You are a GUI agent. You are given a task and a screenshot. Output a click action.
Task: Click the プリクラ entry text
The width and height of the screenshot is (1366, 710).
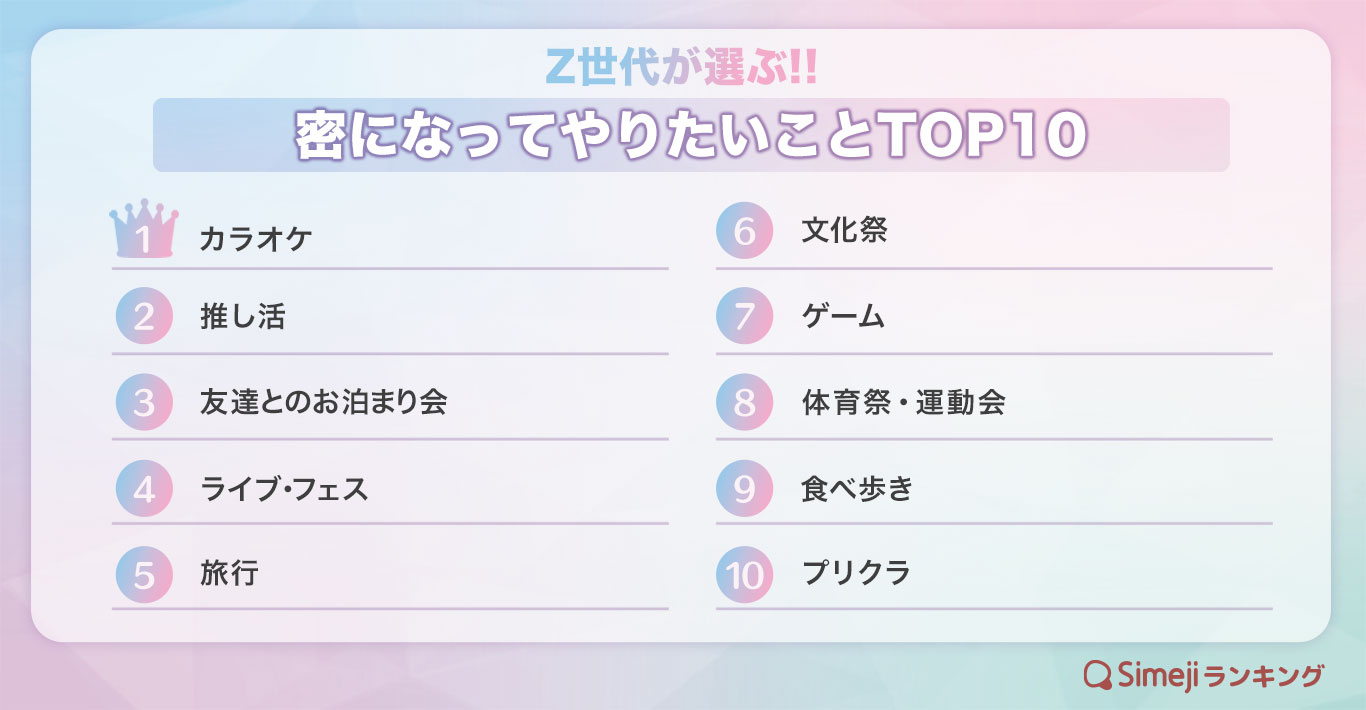tap(856, 574)
